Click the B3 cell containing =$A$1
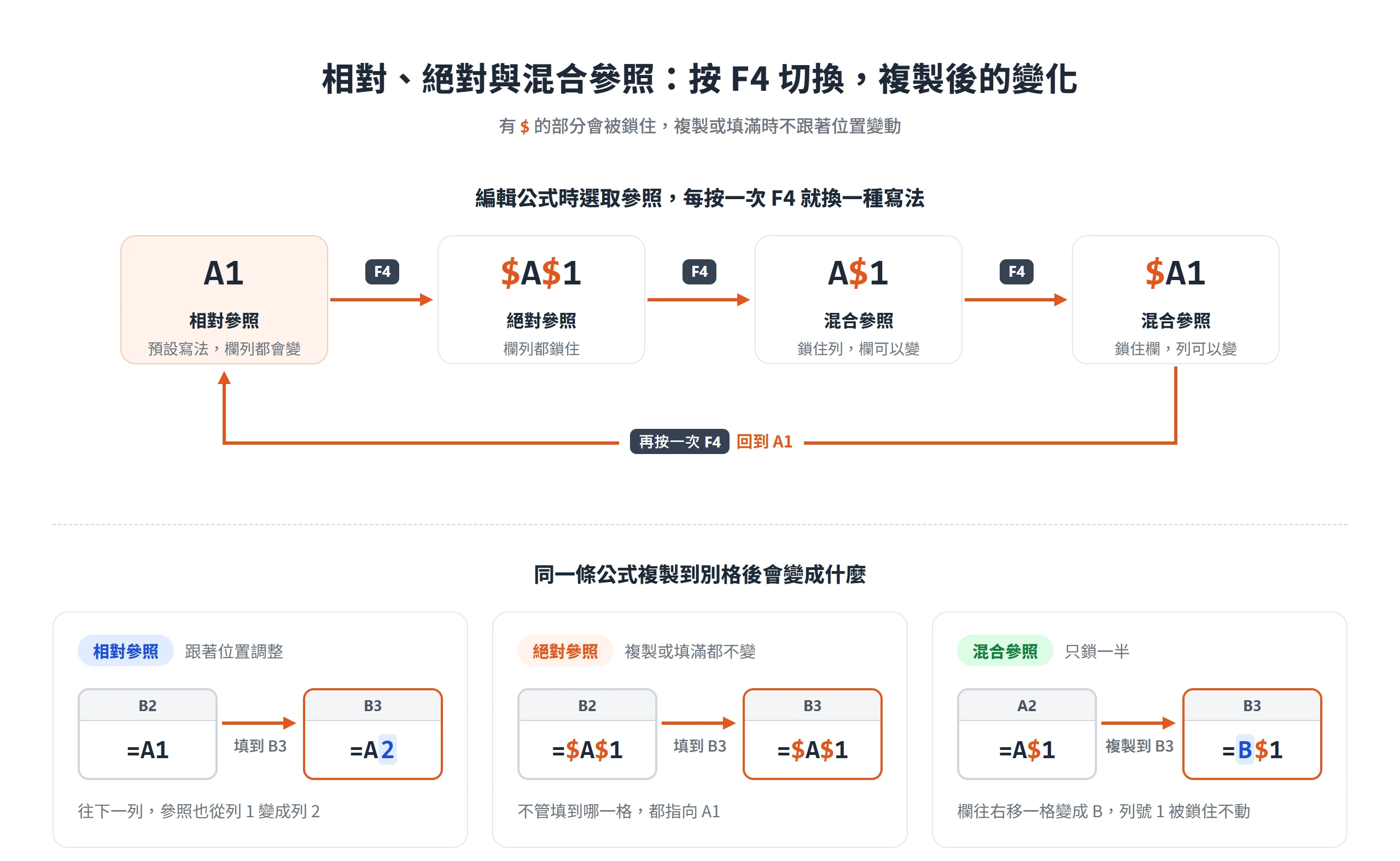The height and width of the screenshot is (861, 1400). (813, 734)
